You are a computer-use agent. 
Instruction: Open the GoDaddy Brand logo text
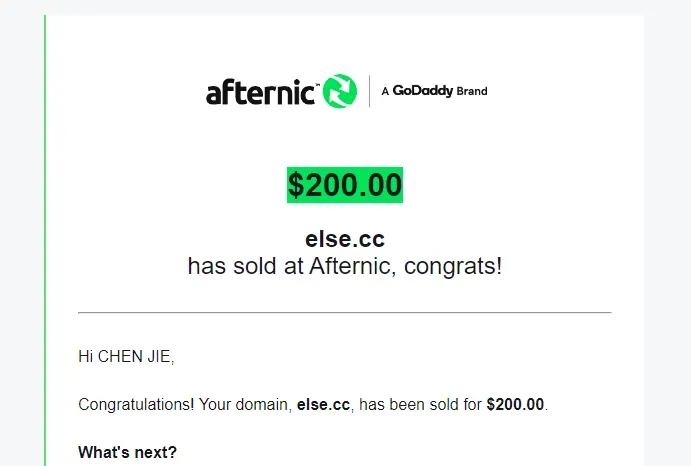[x=435, y=91]
